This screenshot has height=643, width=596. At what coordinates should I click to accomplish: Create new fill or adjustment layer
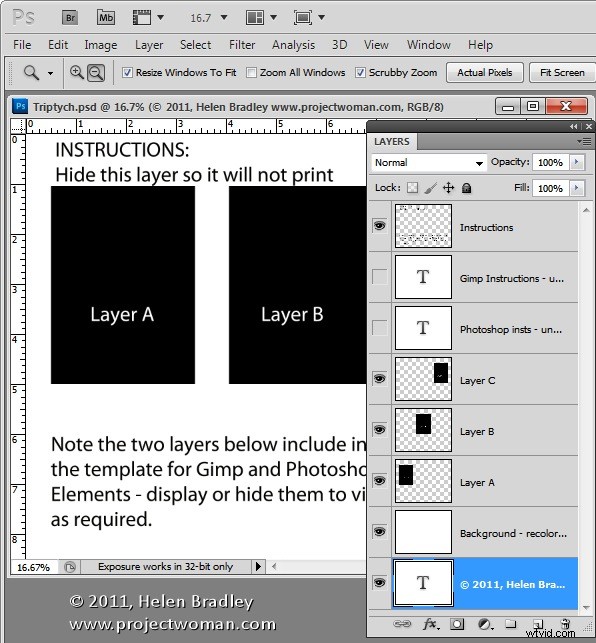(484, 624)
